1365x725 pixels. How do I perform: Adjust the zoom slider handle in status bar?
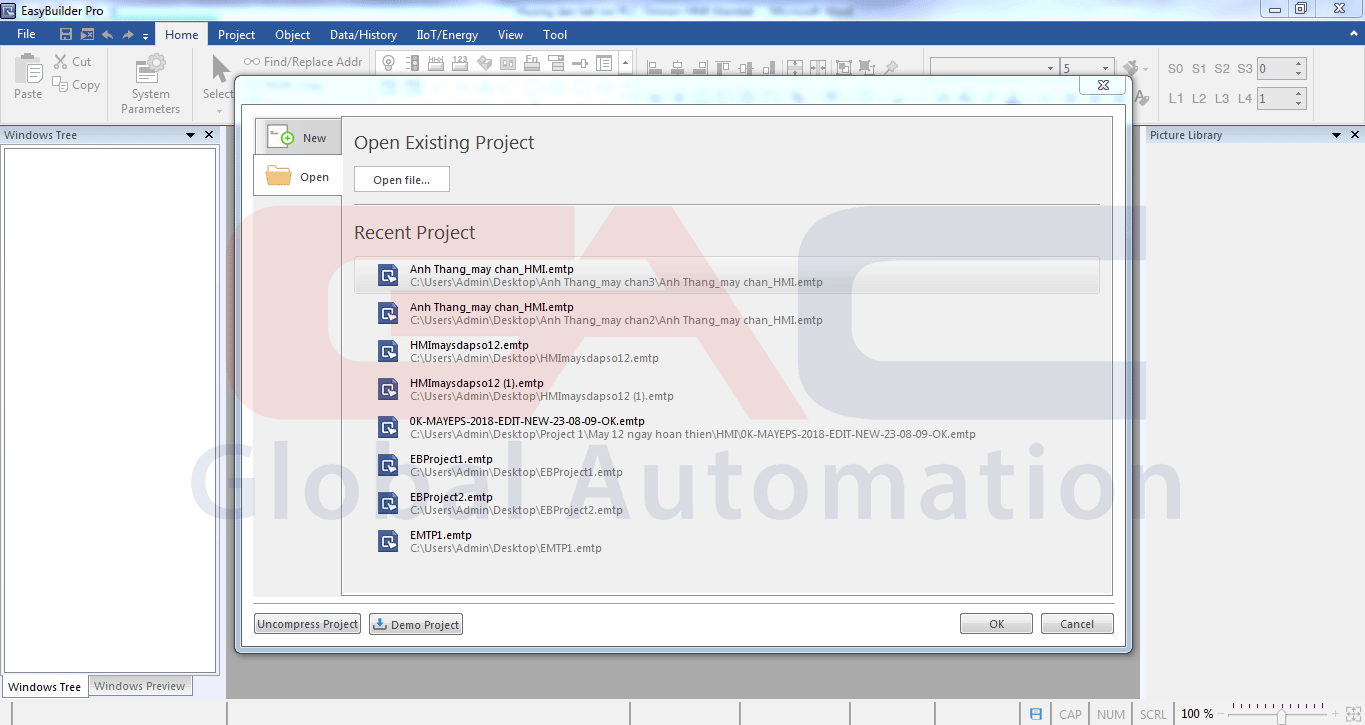click(x=1281, y=715)
